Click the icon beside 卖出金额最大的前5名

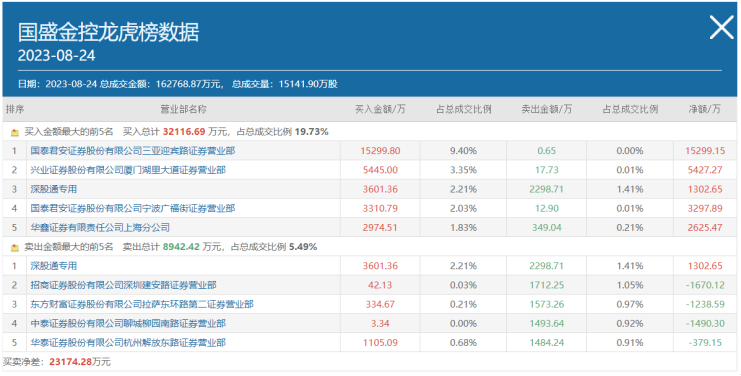[x=15, y=248]
